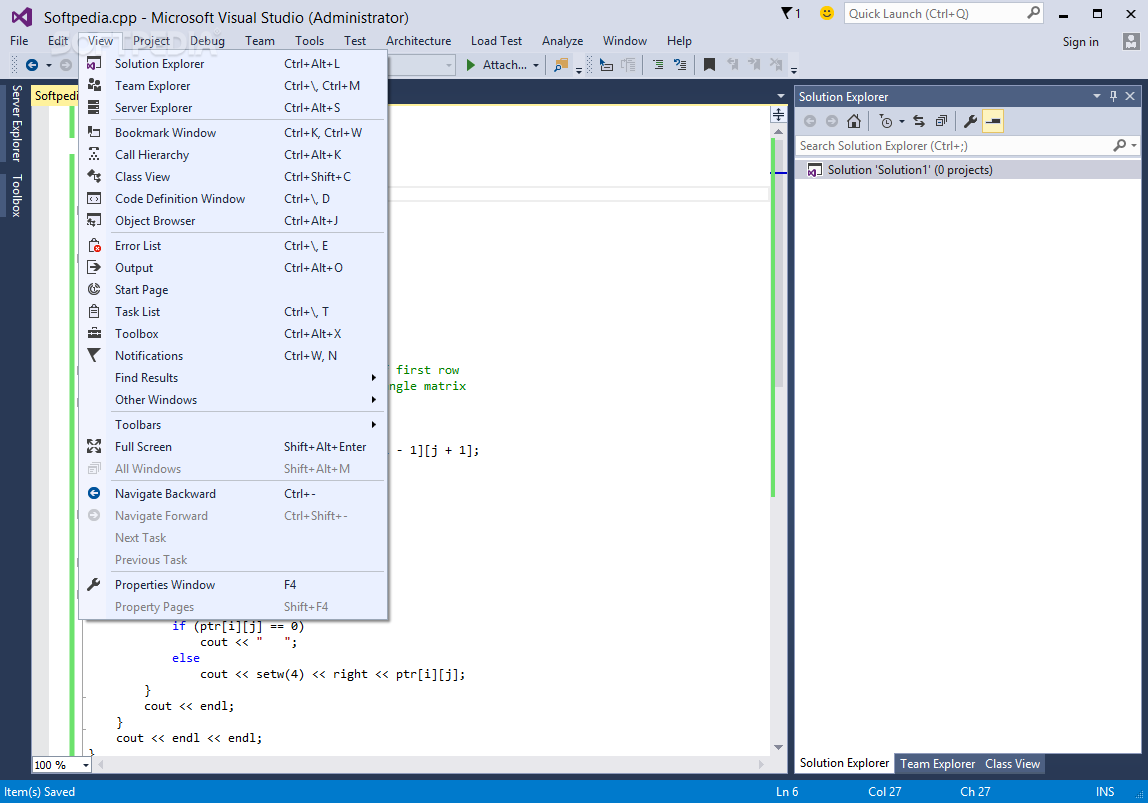The image size is (1148, 803).
Task: Open Server Explorer side tab
Action: (x=16, y=123)
